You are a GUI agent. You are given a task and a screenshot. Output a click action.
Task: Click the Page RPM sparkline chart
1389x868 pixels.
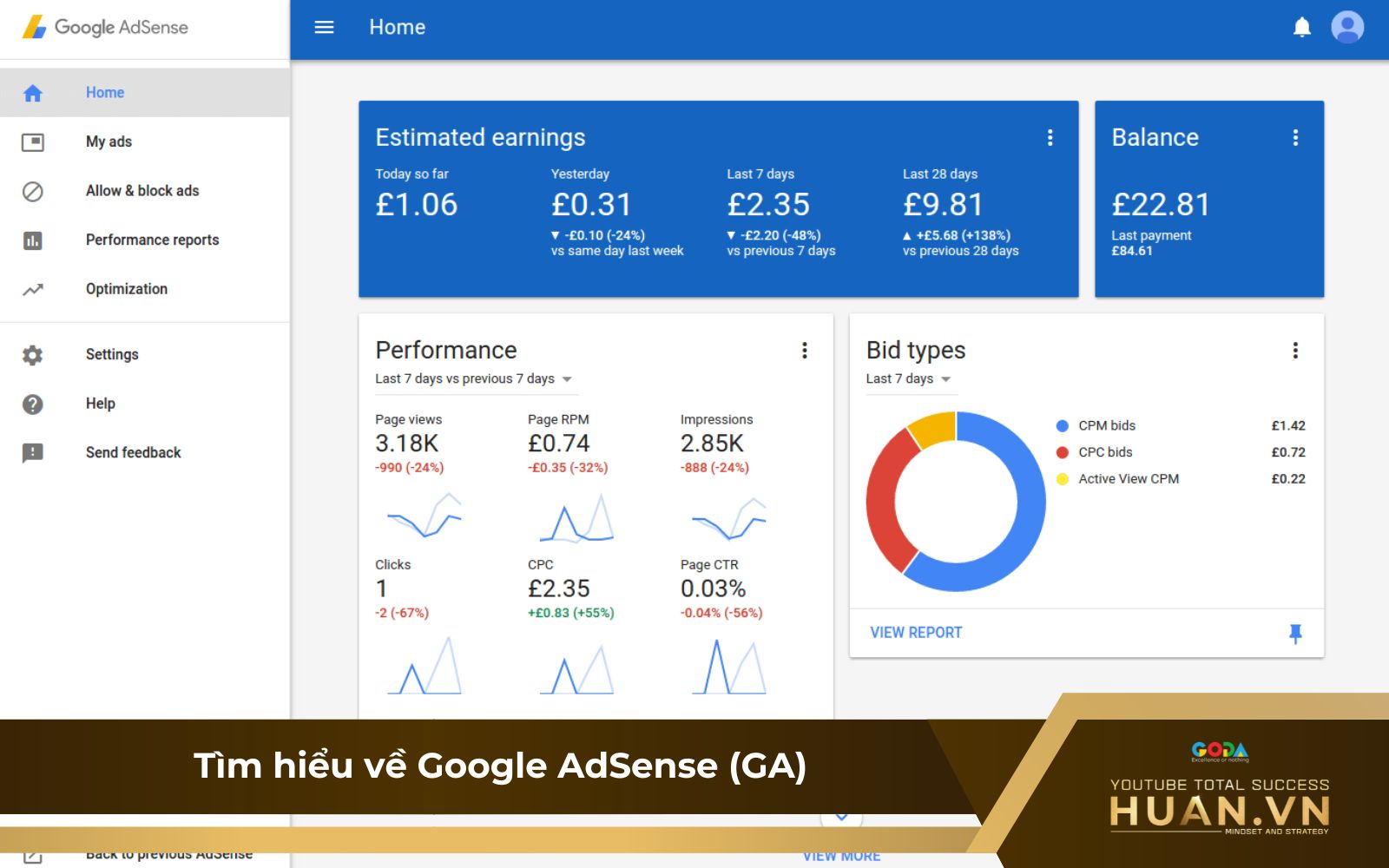click(576, 517)
